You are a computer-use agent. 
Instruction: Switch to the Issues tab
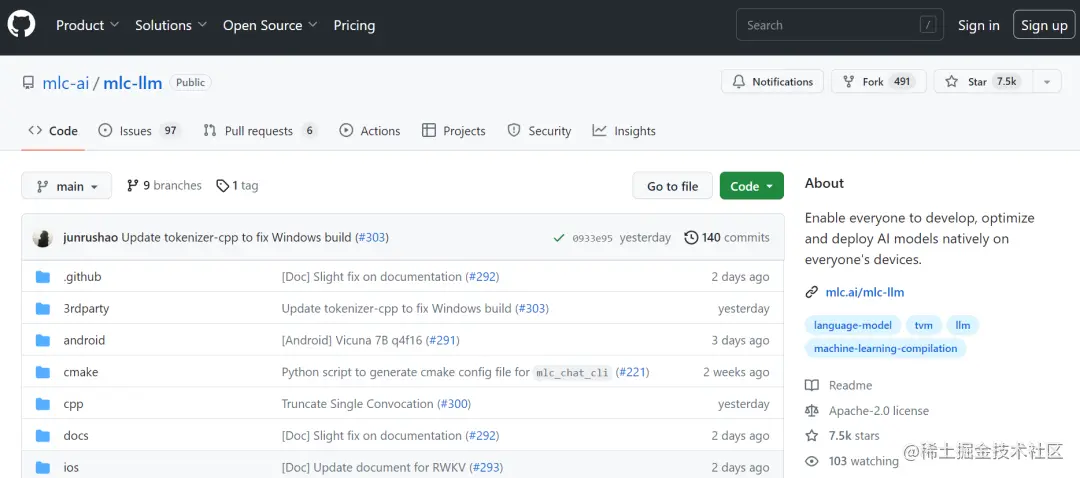tap(135, 131)
